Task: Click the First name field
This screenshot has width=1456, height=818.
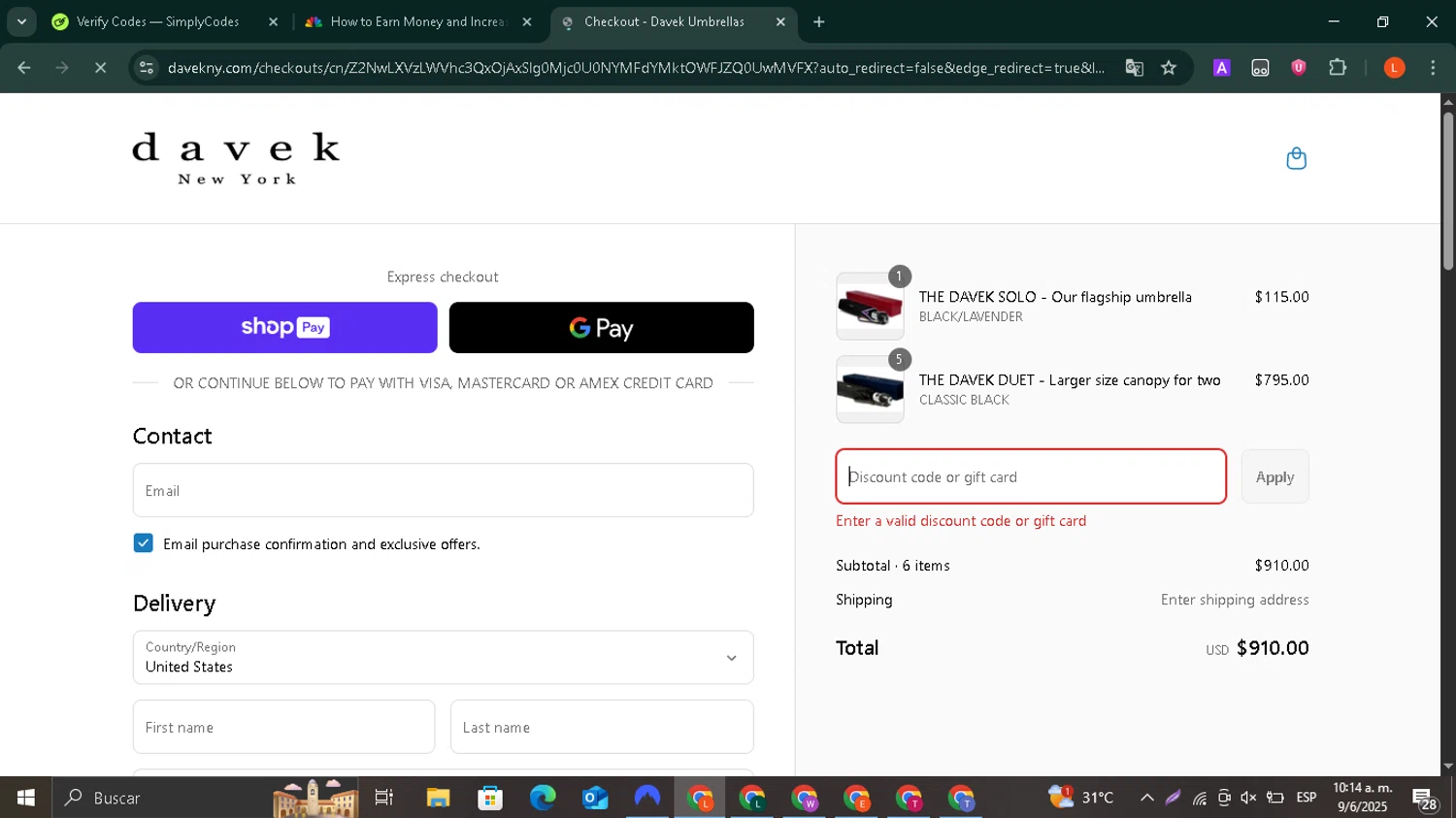Action: [283, 727]
